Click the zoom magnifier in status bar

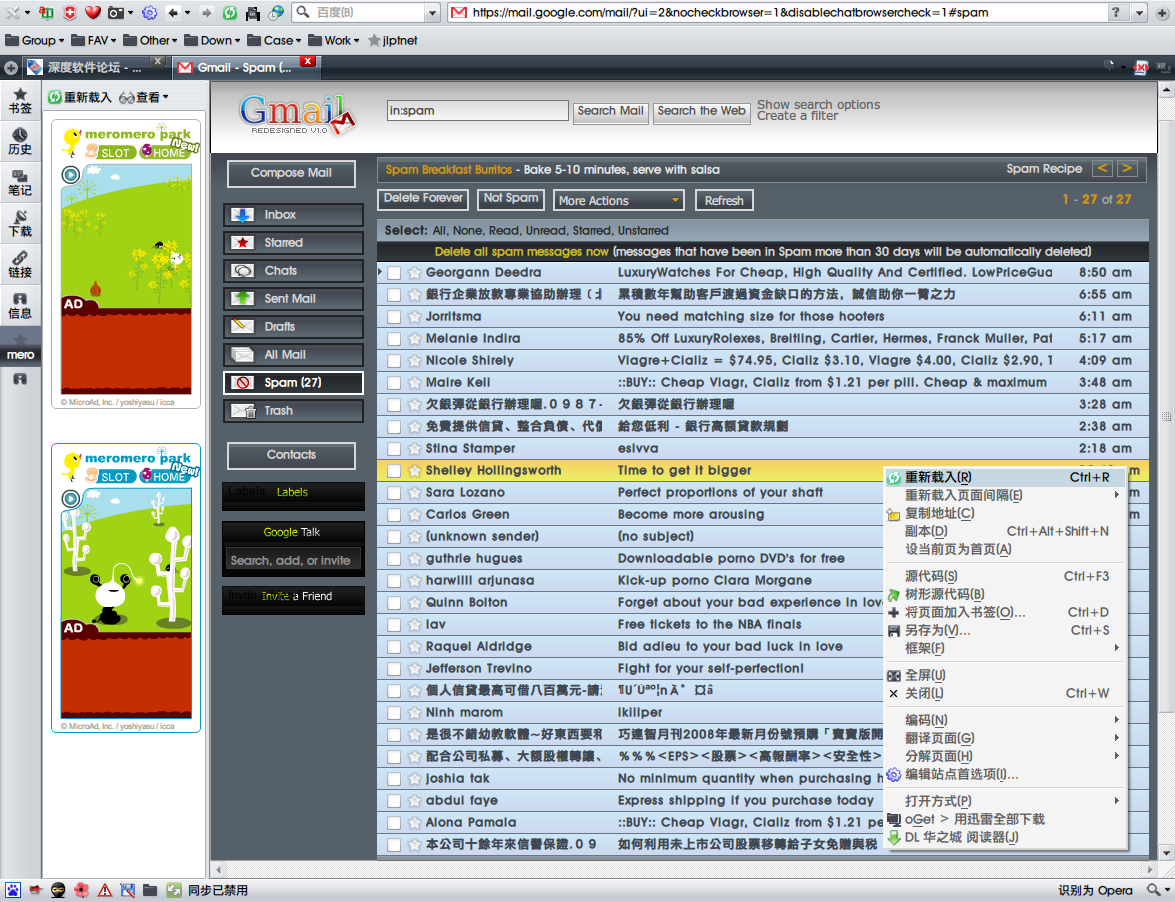point(1153,890)
